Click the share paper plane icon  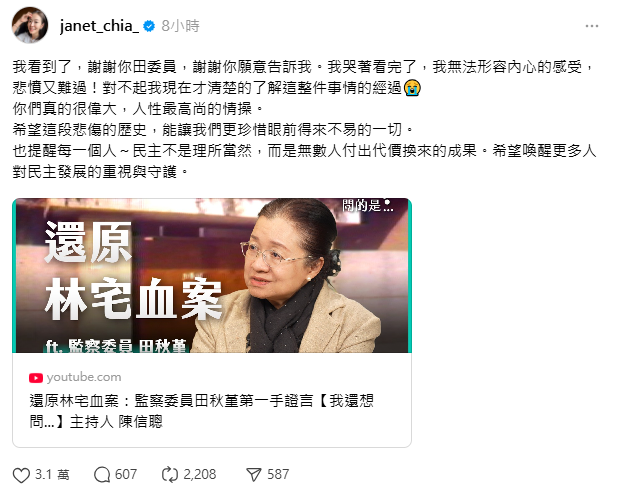pos(253,474)
